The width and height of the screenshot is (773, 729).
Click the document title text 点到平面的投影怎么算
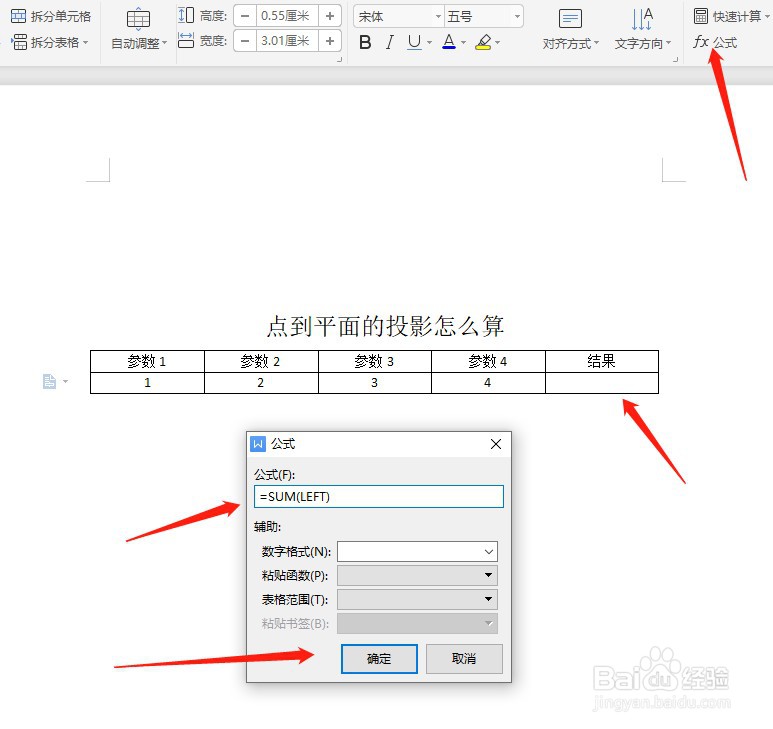click(385, 326)
